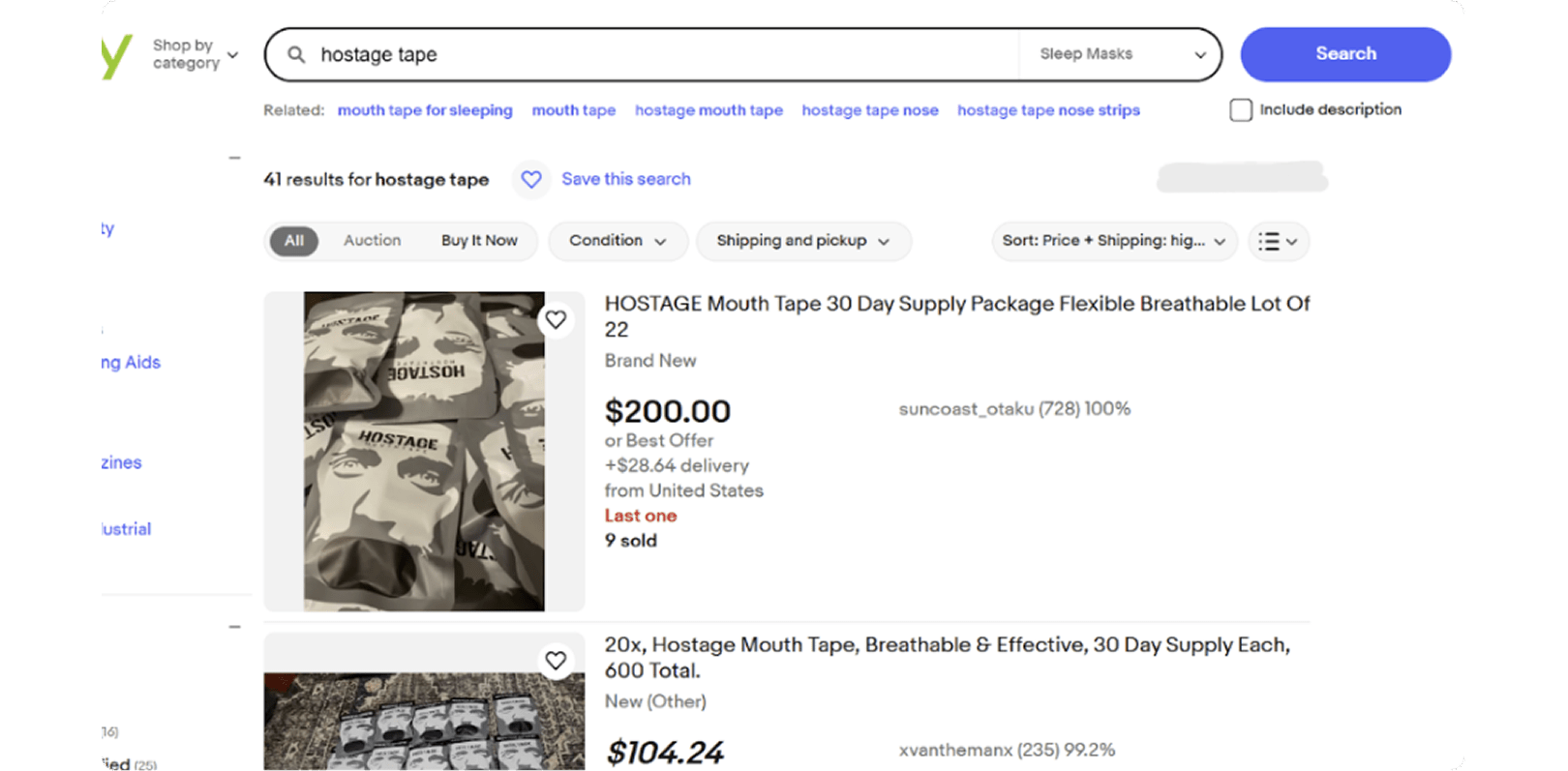The width and height of the screenshot is (1568, 771).
Task: Expand Shipping and pickup filter
Action: coord(802,241)
